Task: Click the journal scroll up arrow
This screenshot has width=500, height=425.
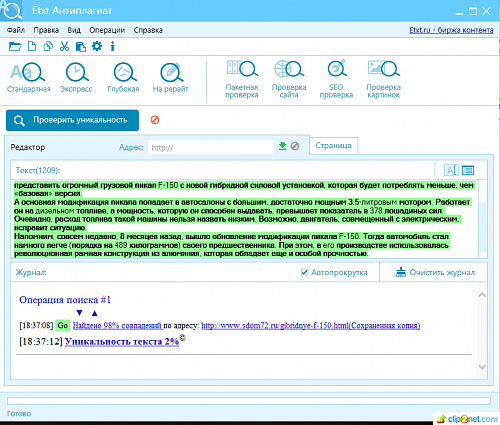Action: pos(482,295)
